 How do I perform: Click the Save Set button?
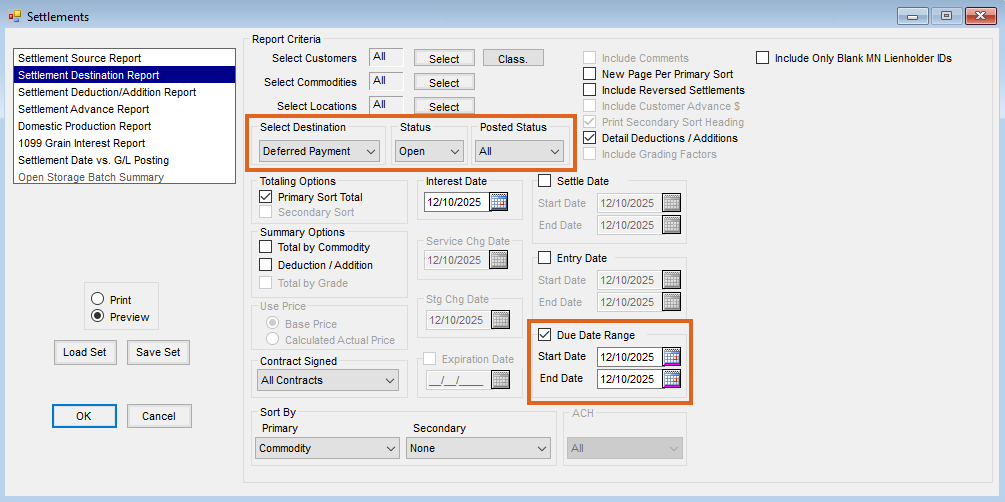point(158,352)
